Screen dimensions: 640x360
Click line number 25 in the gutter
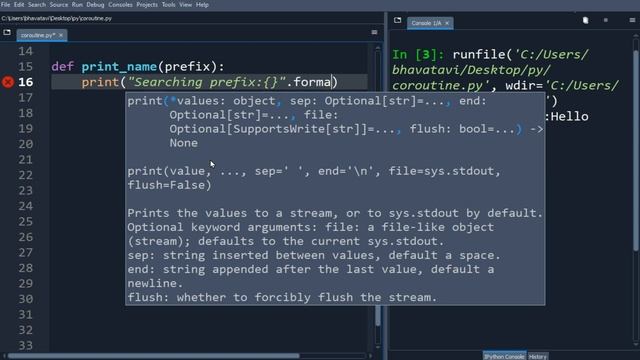25,221
